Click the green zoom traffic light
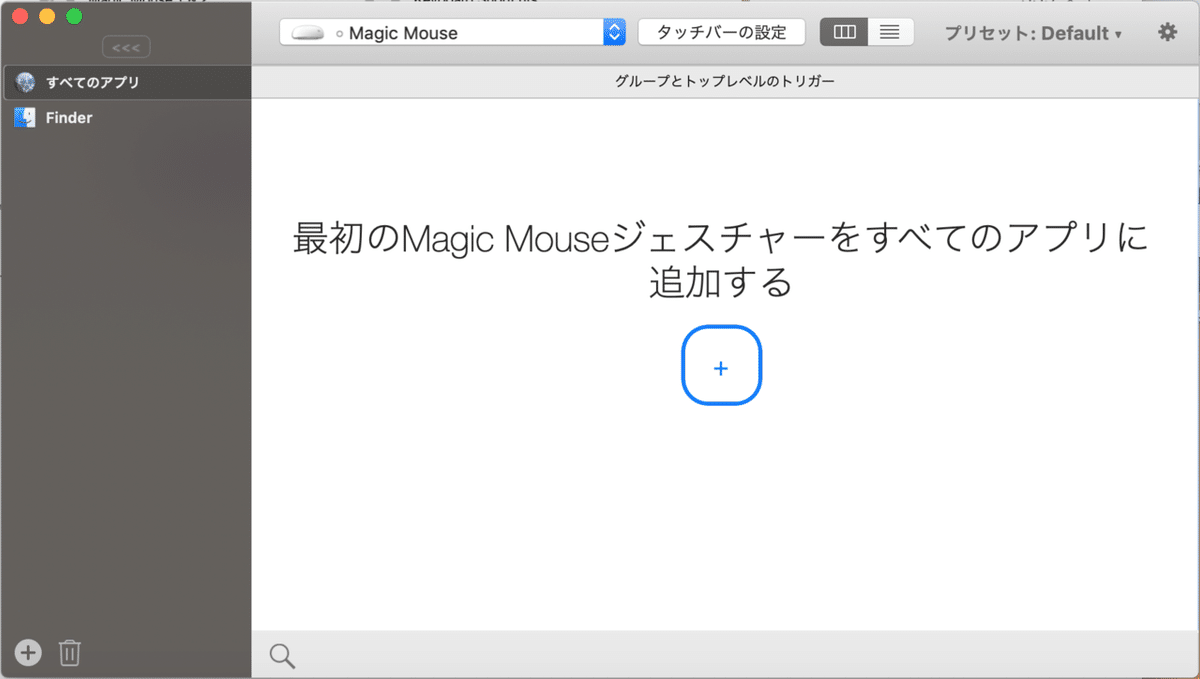Screen dimensions: 1200x679 [x=73, y=16]
